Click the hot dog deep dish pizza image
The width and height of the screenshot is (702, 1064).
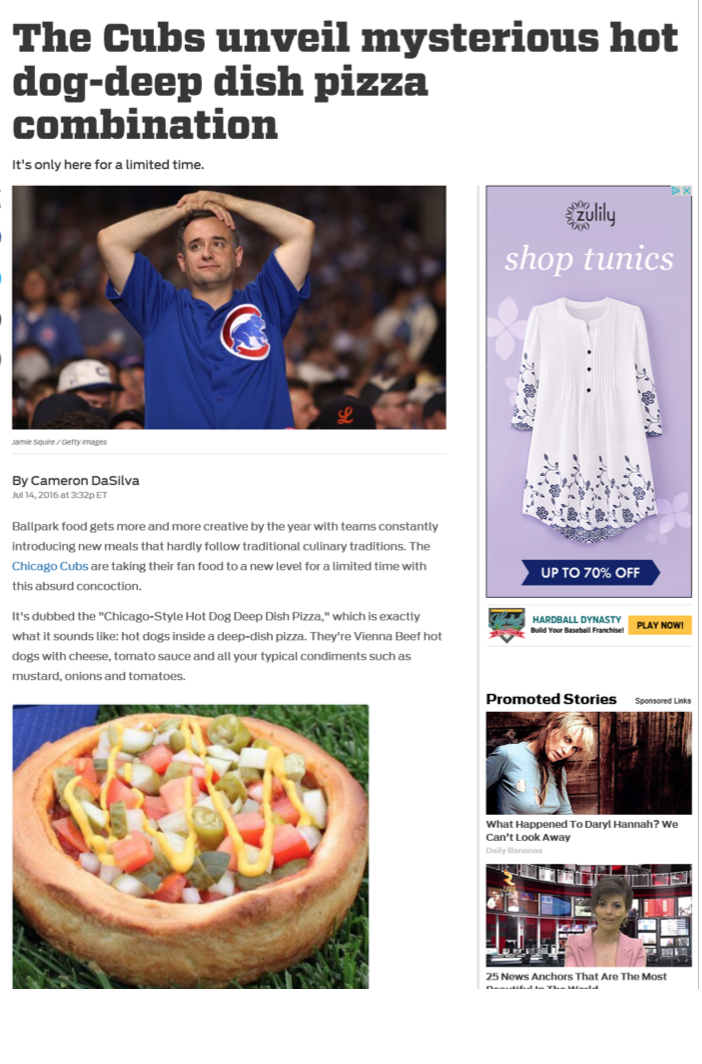point(191,846)
